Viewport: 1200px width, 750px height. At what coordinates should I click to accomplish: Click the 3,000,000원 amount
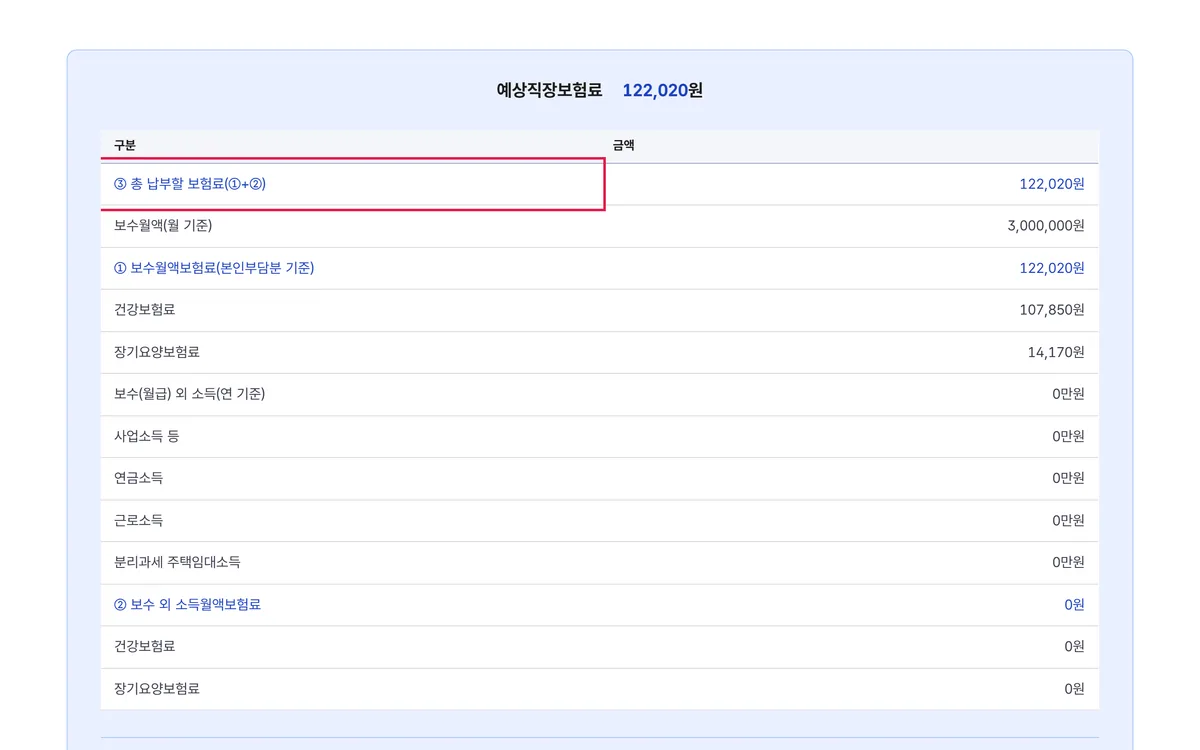[x=1046, y=226]
